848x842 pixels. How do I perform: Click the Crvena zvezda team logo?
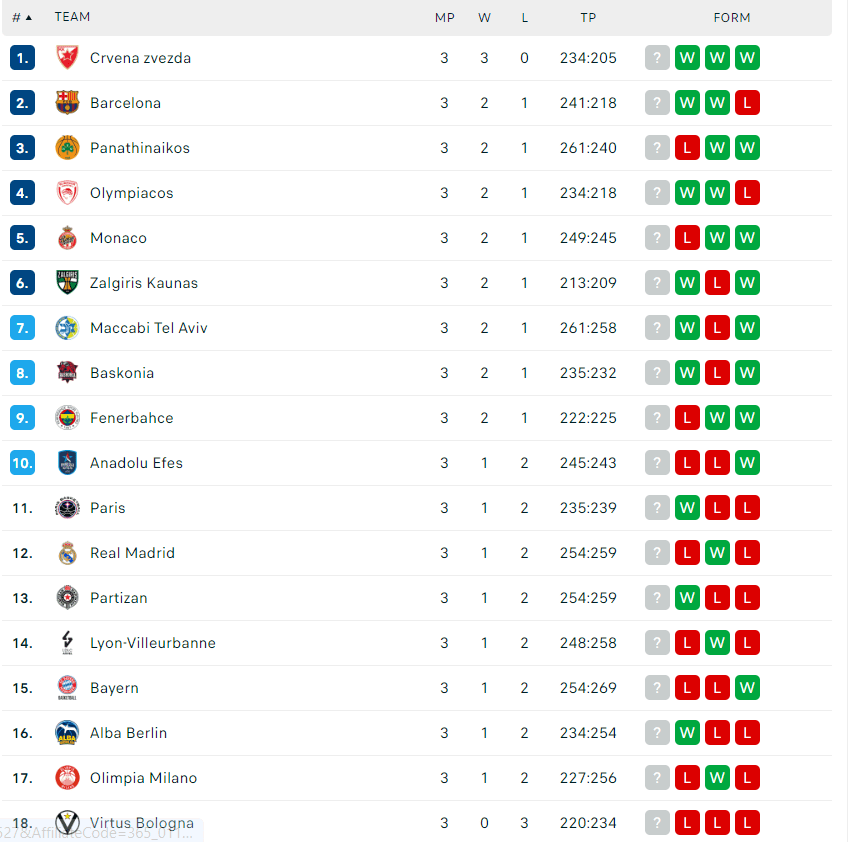(x=67, y=58)
